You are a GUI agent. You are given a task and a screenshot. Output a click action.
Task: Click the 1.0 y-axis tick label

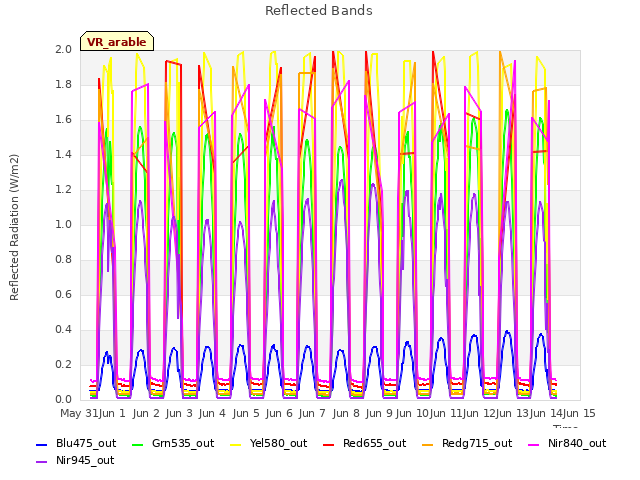(x=63, y=225)
